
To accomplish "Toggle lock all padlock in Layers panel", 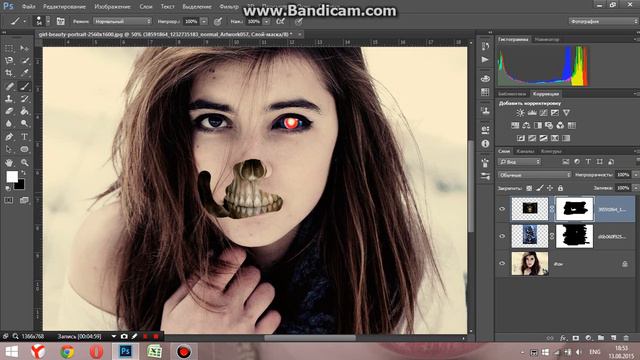I will 560,188.
